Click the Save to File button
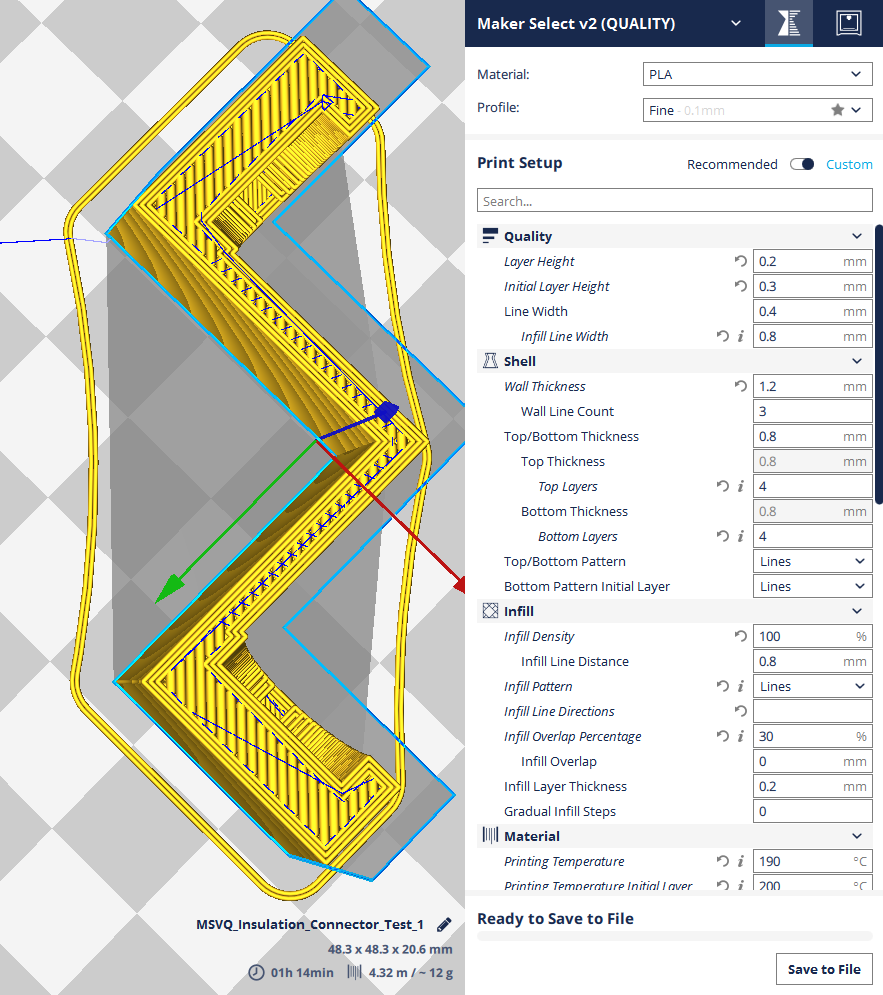The image size is (883, 995). click(824, 969)
